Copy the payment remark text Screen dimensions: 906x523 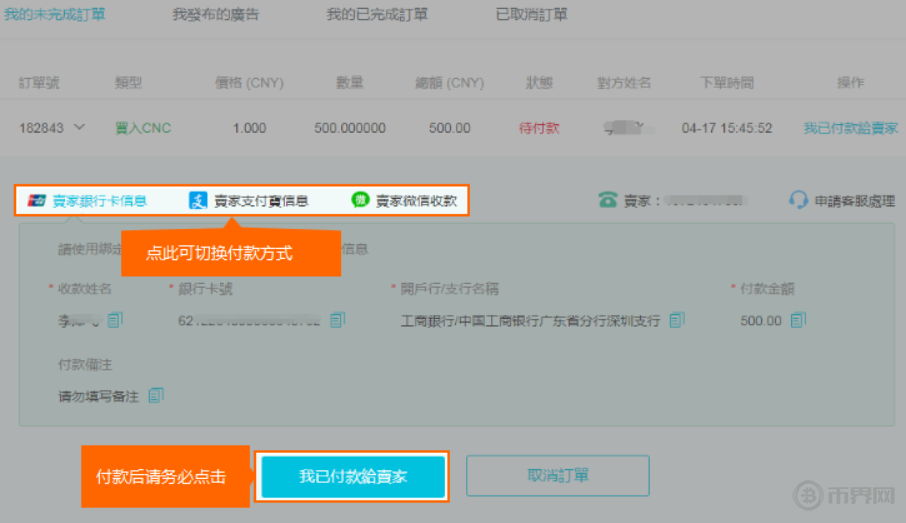click(x=155, y=395)
